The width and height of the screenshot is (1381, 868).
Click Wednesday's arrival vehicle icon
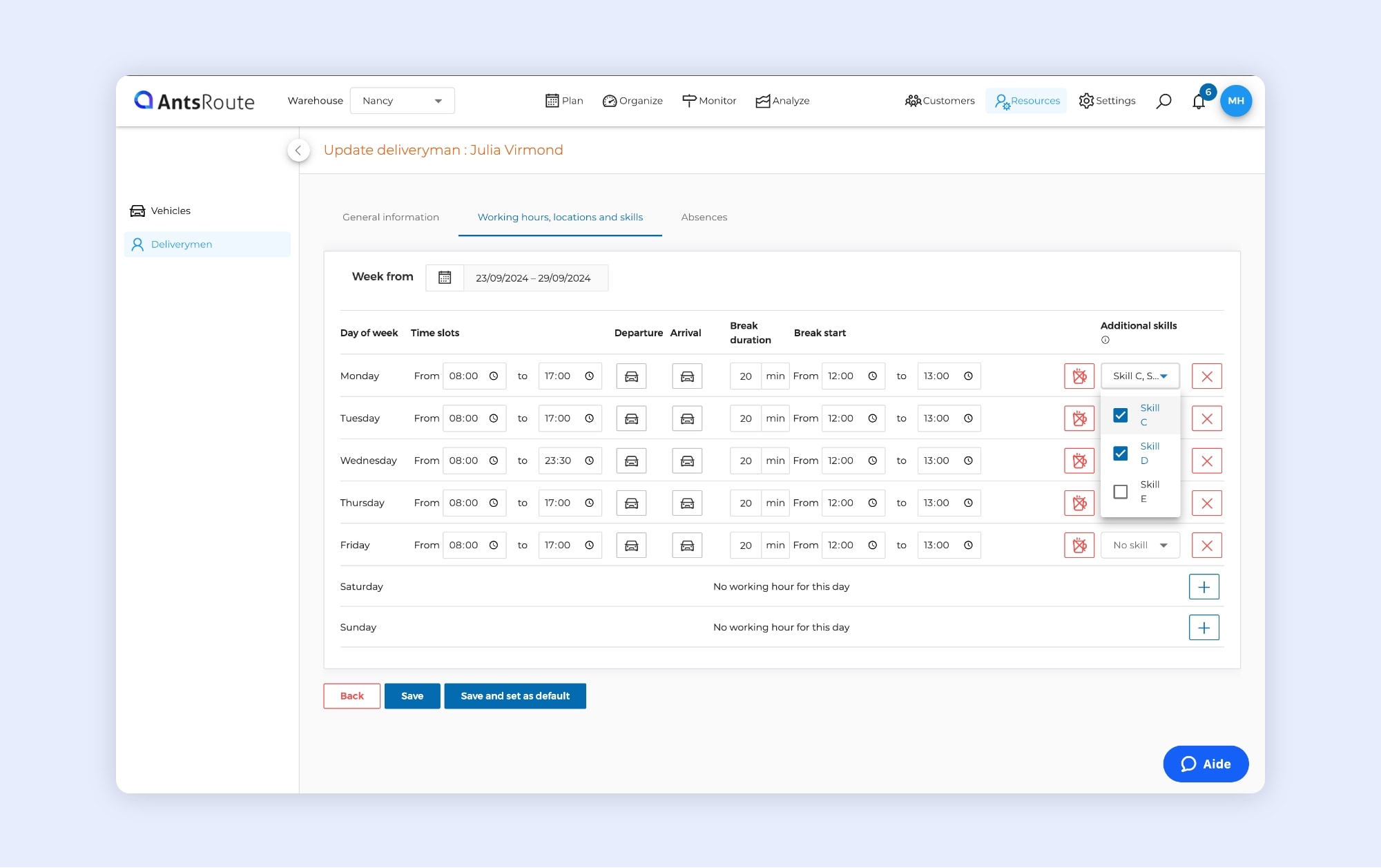coord(686,461)
